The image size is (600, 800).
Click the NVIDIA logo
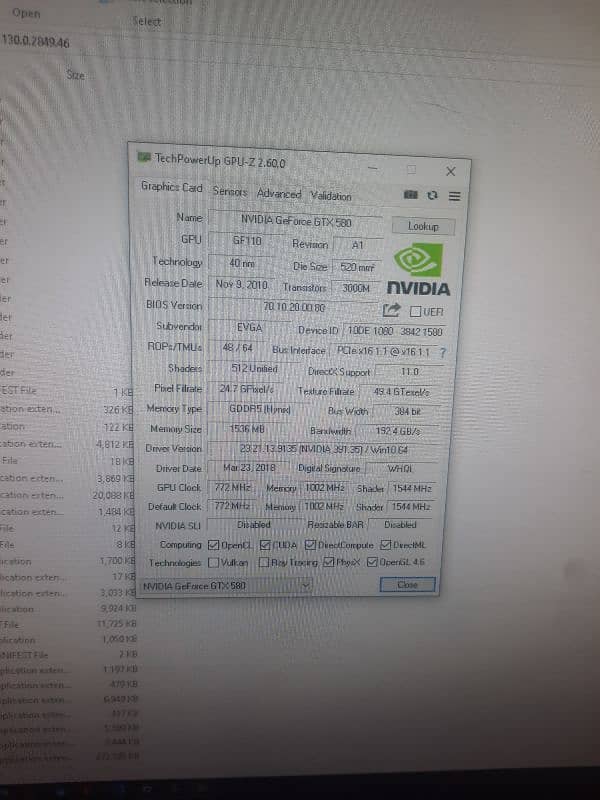[418, 269]
